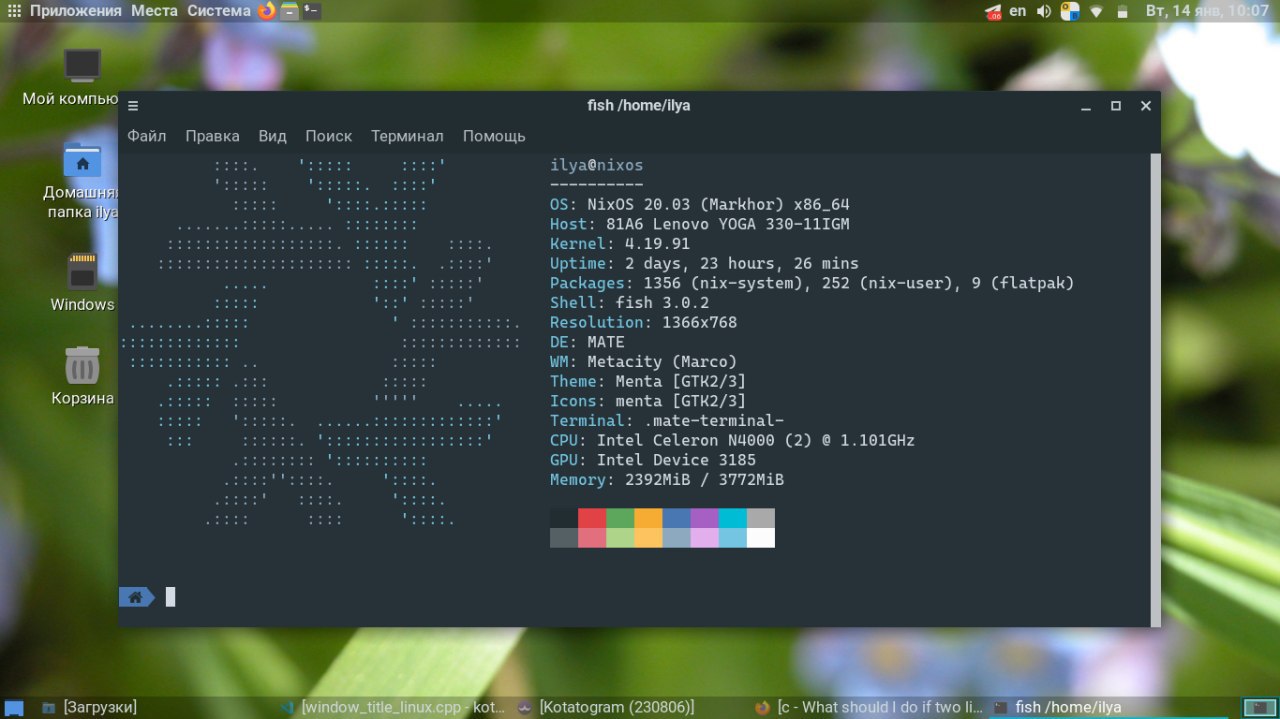The height and width of the screenshot is (719, 1280).
Task: Switch to window_title_linux.cpp taskbar window
Action: [x=394, y=707]
